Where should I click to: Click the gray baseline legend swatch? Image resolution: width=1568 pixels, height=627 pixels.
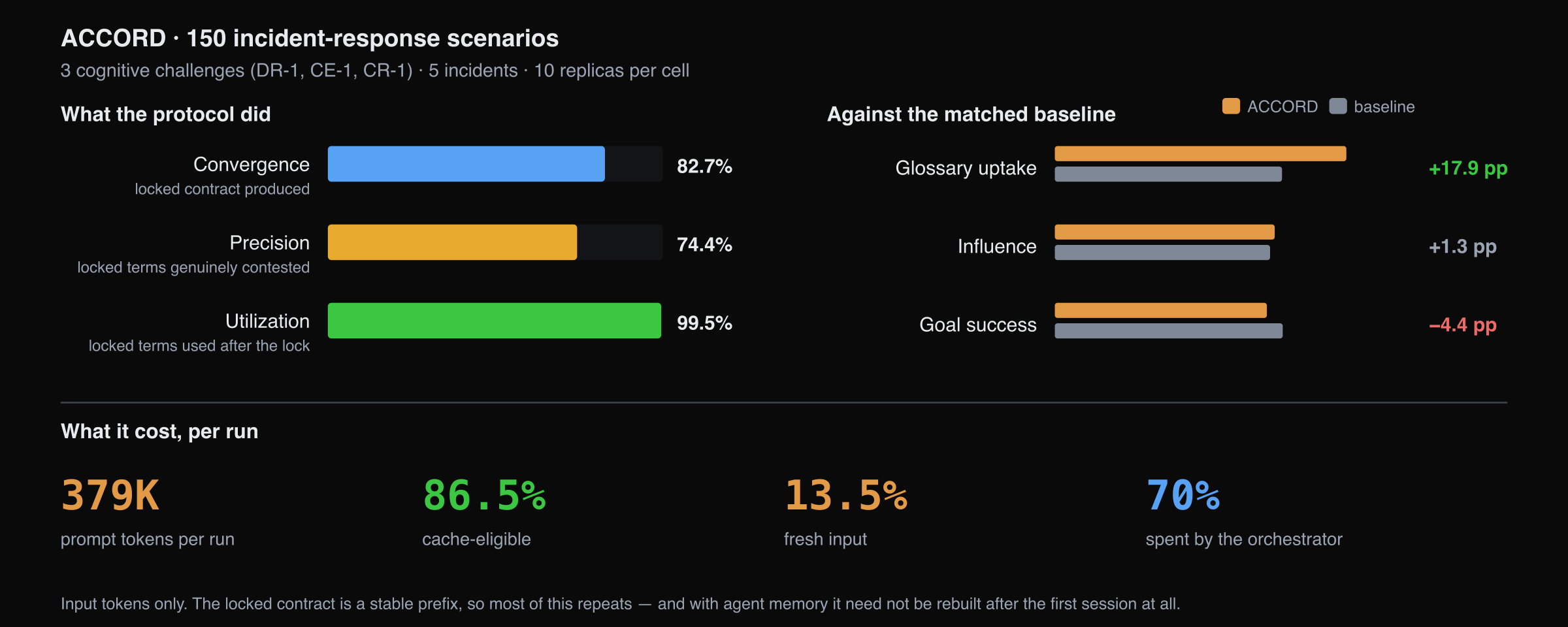[1338, 106]
